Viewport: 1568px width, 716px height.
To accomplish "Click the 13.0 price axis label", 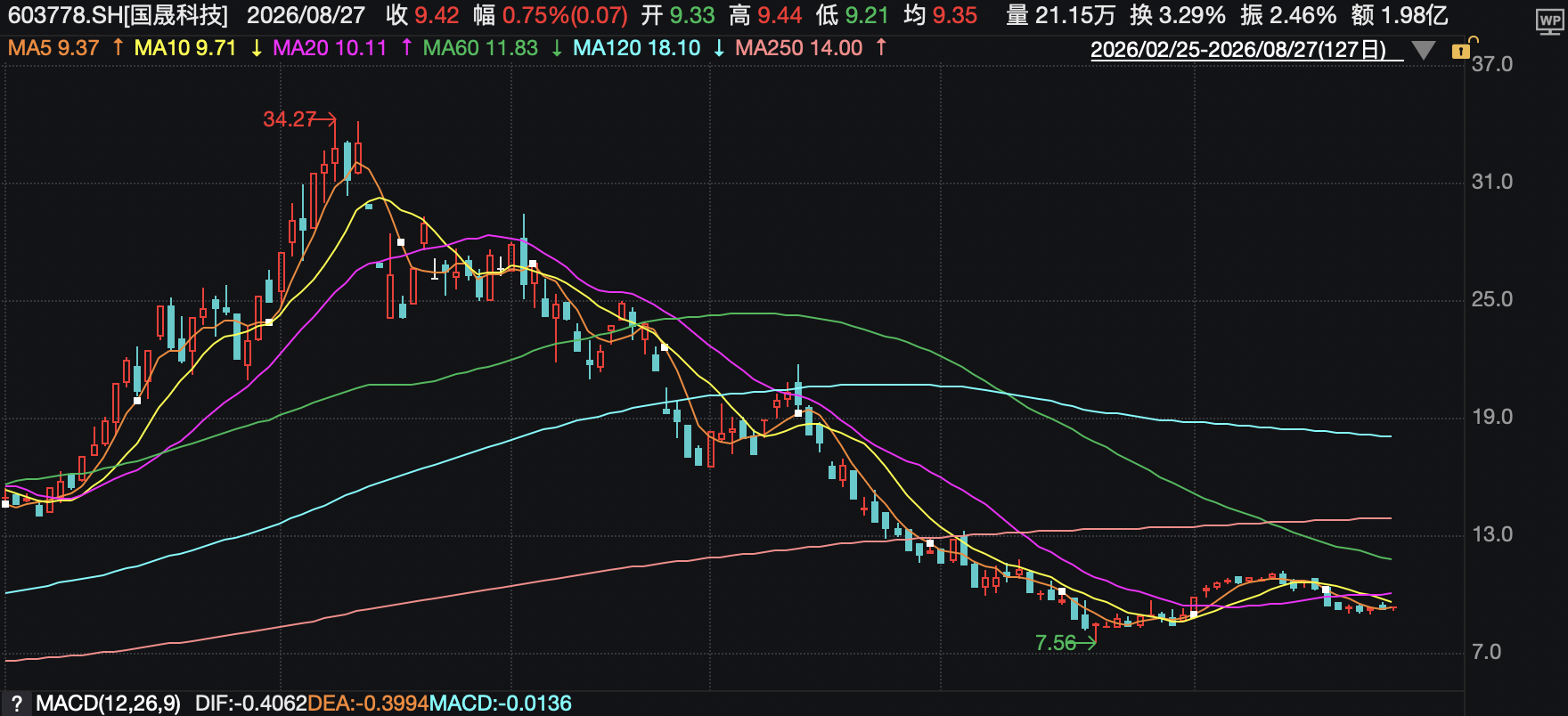I will coord(1492,534).
